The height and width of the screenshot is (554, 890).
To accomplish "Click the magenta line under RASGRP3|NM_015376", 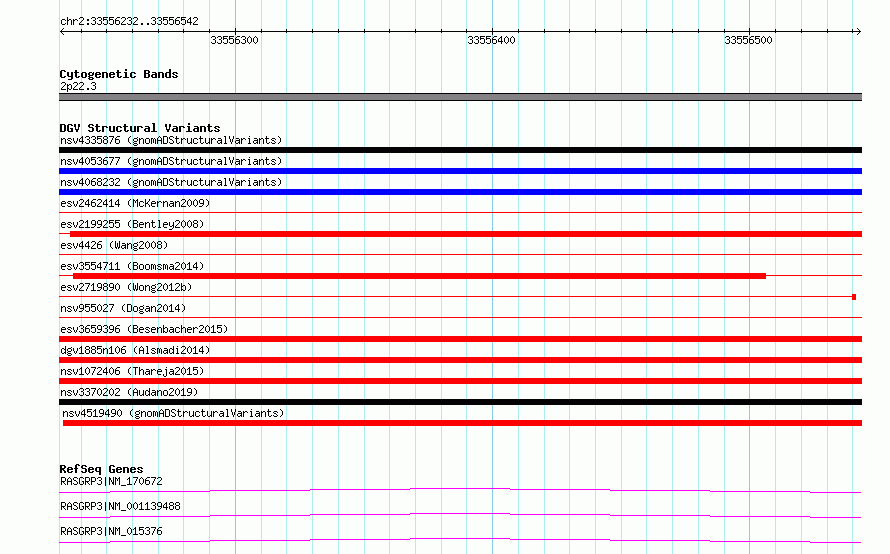I will 460,540.
